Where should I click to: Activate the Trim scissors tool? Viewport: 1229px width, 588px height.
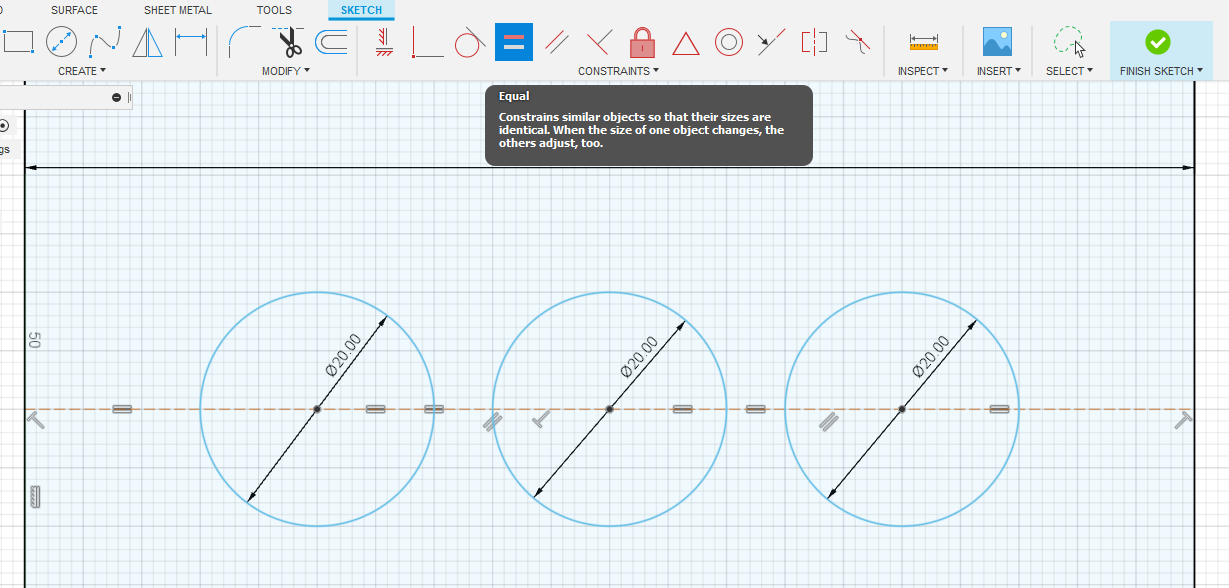289,42
